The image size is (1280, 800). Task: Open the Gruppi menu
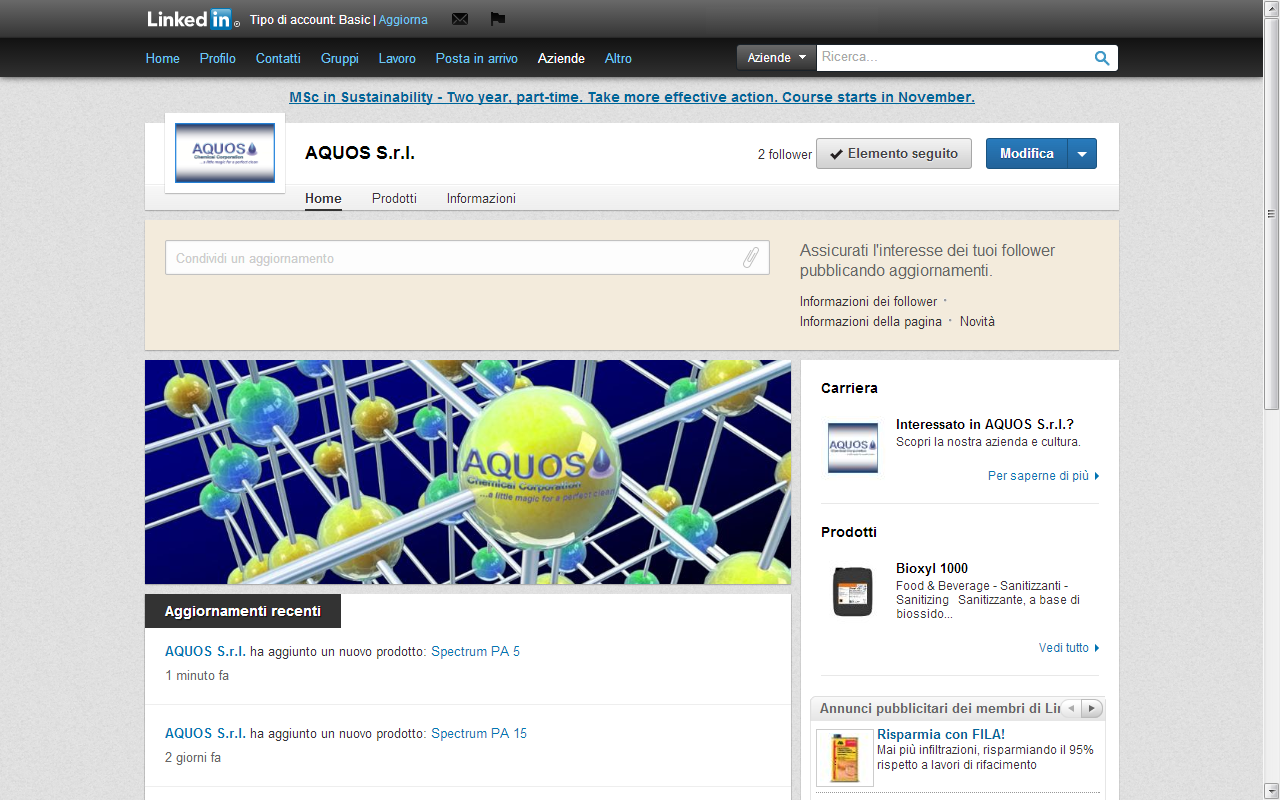pyautogui.click(x=340, y=59)
